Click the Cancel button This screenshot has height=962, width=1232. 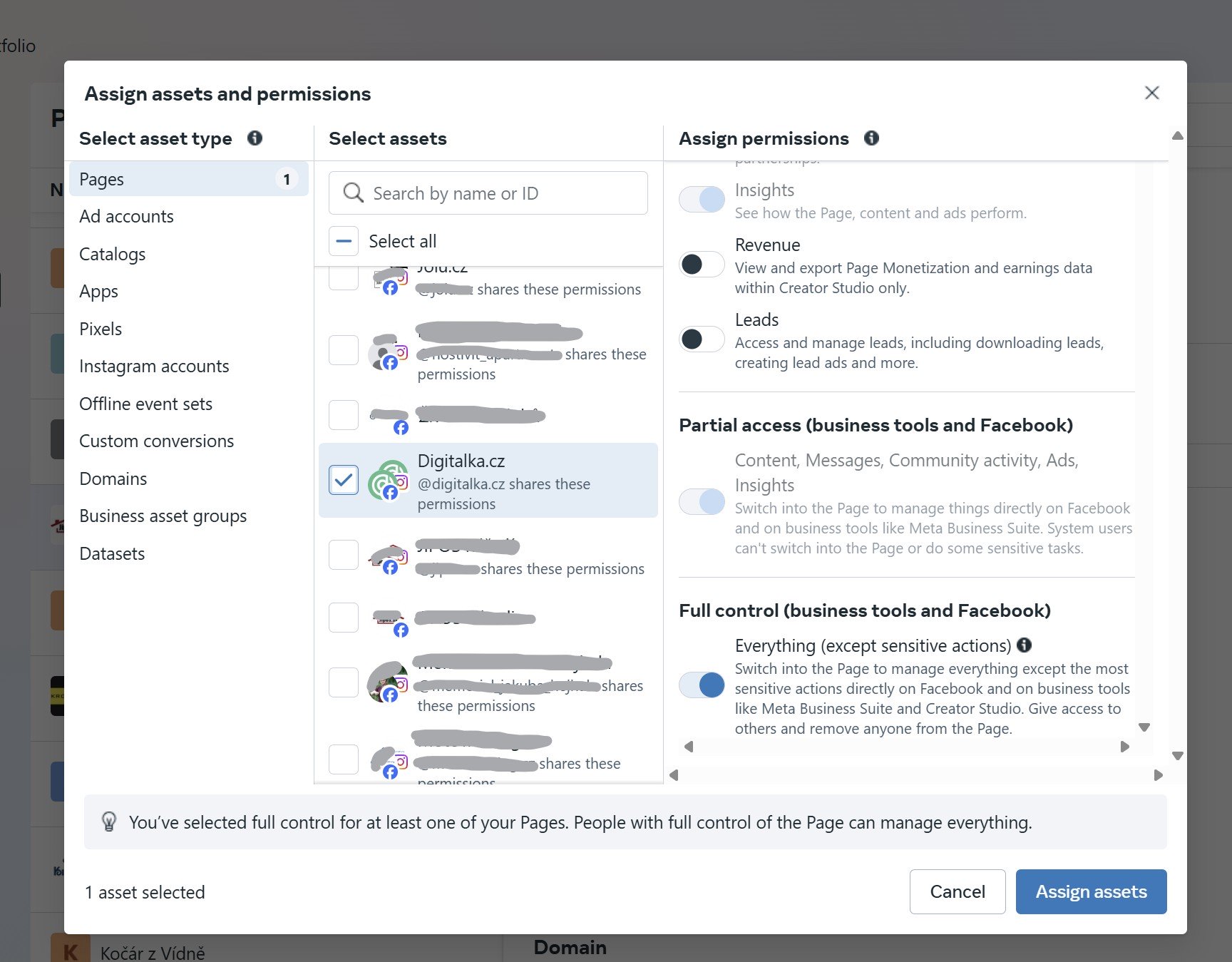click(x=957, y=891)
